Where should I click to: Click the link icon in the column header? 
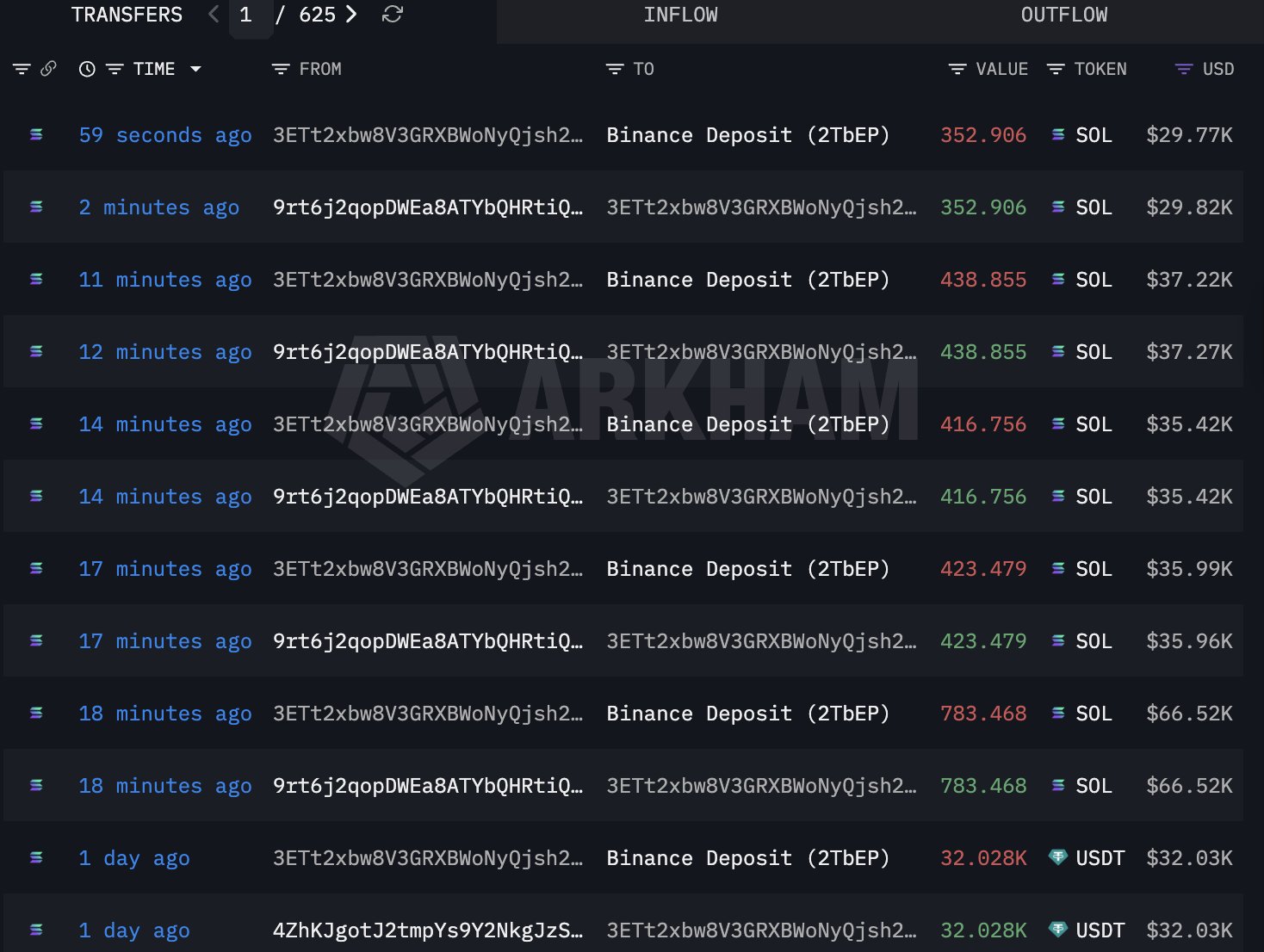pos(48,69)
